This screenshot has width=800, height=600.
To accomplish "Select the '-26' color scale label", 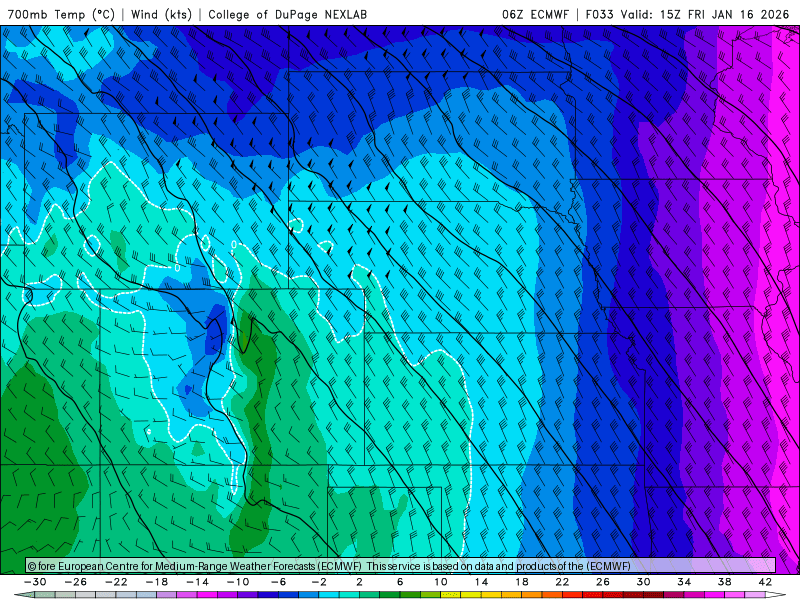I will click(76, 582).
